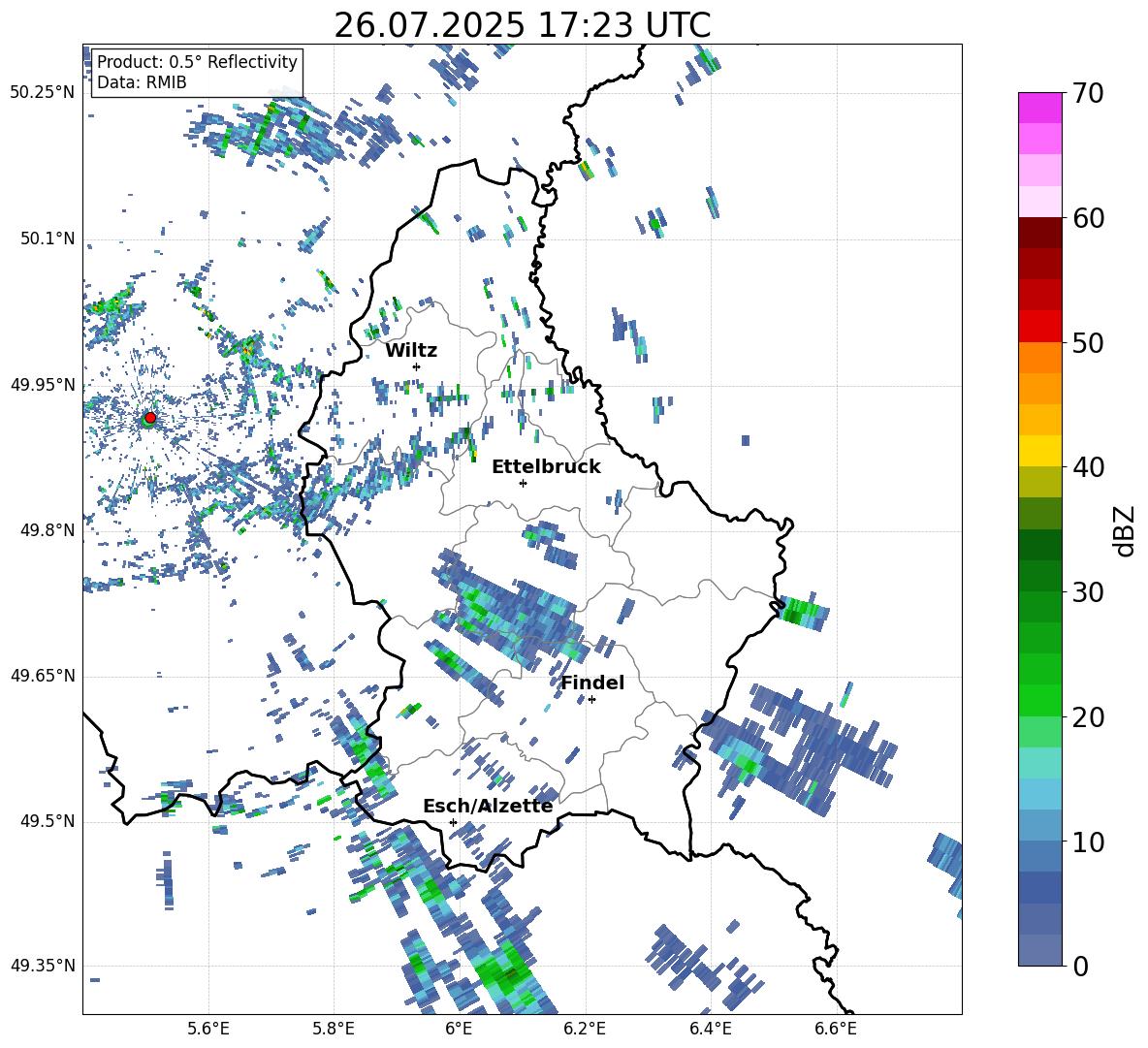Click the 49.35°N latitude label

pyautogui.click(x=43, y=966)
